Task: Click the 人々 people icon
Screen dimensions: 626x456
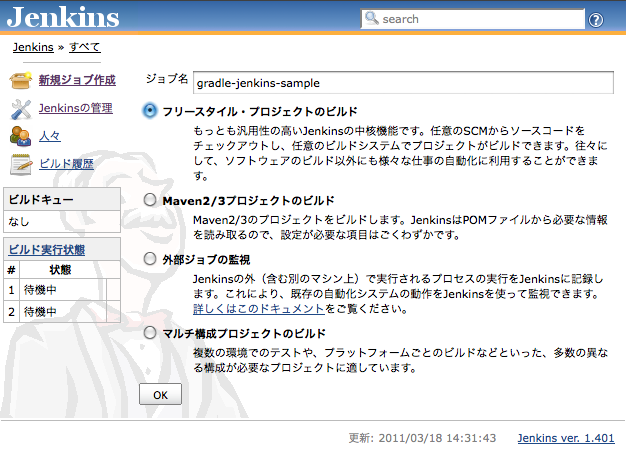Action: [20, 136]
